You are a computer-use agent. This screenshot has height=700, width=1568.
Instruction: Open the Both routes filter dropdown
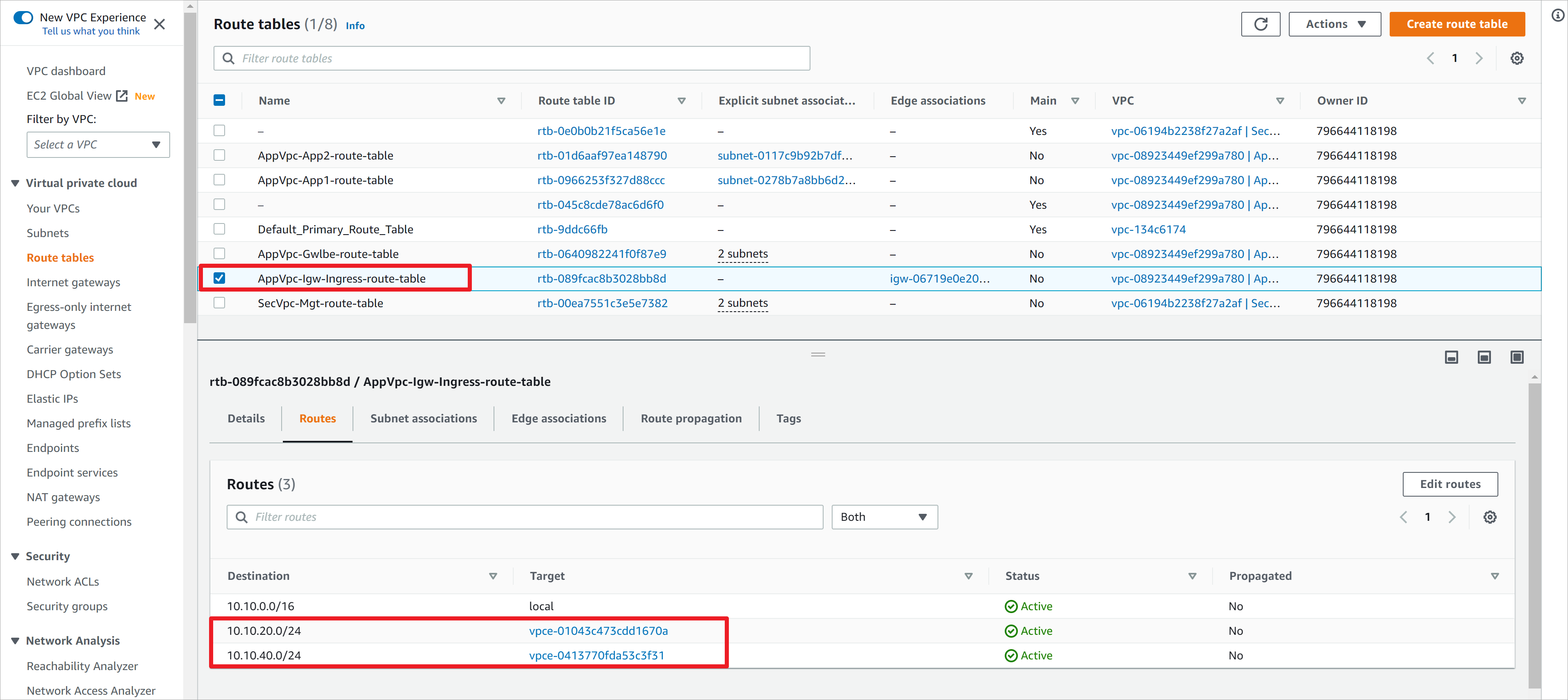click(x=885, y=517)
